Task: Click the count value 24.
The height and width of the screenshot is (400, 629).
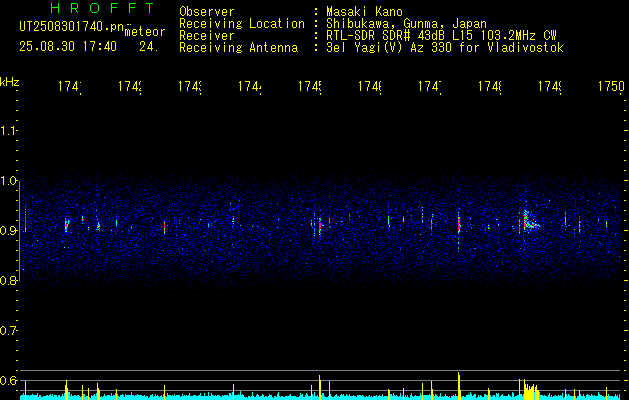Action: 149,47
